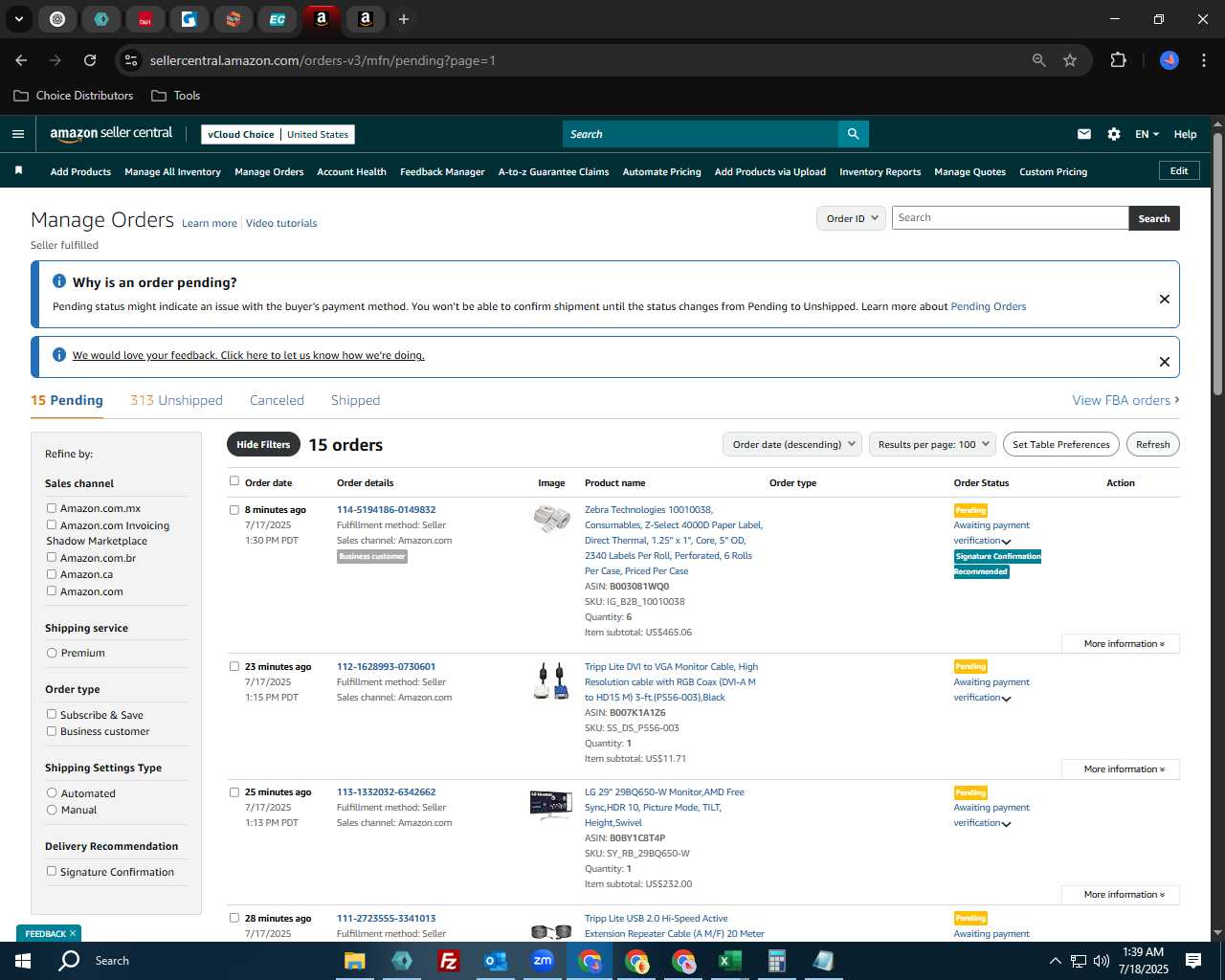The width and height of the screenshot is (1225, 980).
Task: Bookmark this page with star icon
Action: (1070, 60)
